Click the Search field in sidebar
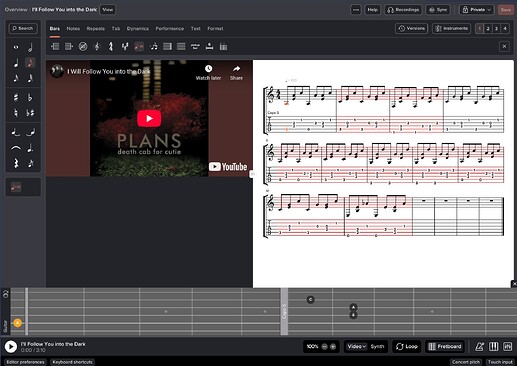 [x=23, y=29]
